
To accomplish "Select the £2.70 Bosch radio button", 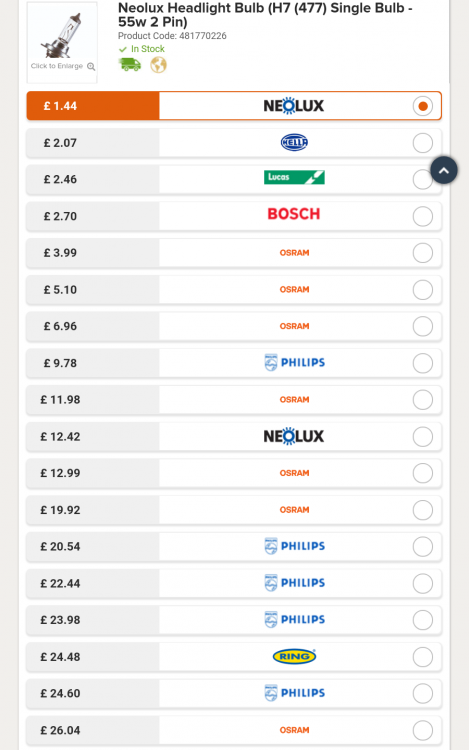I will (x=423, y=216).
